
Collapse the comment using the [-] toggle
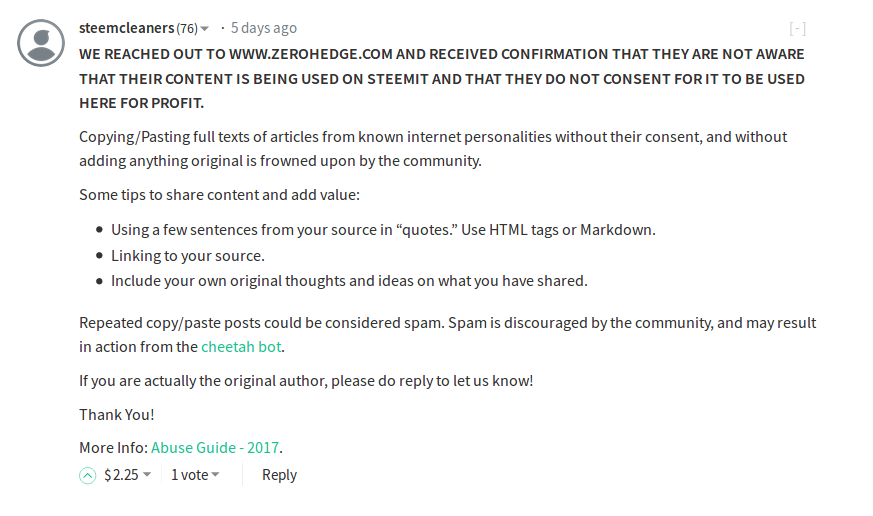pyautogui.click(x=797, y=28)
